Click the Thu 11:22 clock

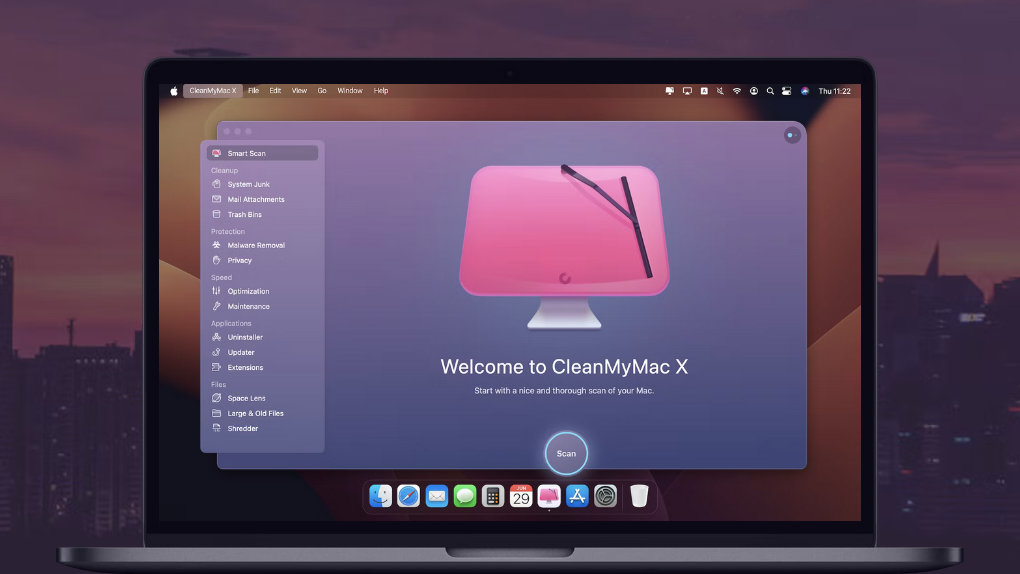tap(835, 91)
